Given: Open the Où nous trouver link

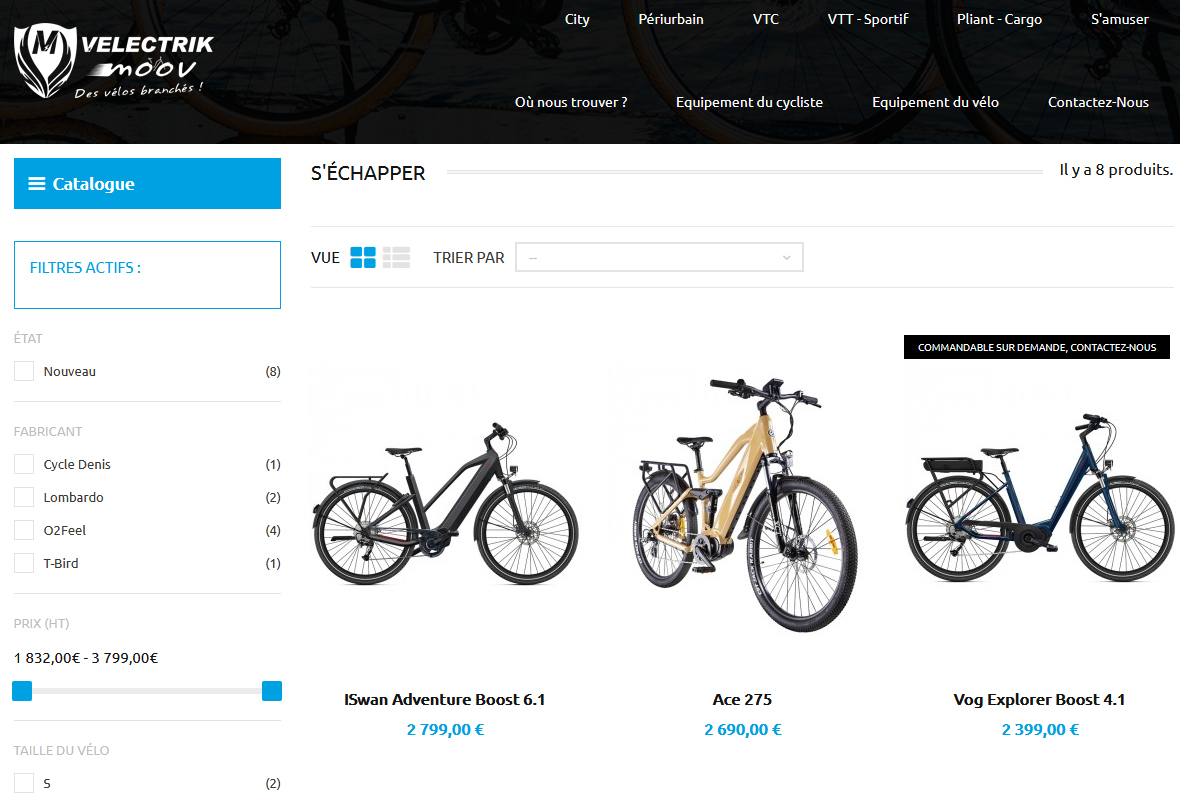Looking at the screenshot, I should click(x=571, y=102).
